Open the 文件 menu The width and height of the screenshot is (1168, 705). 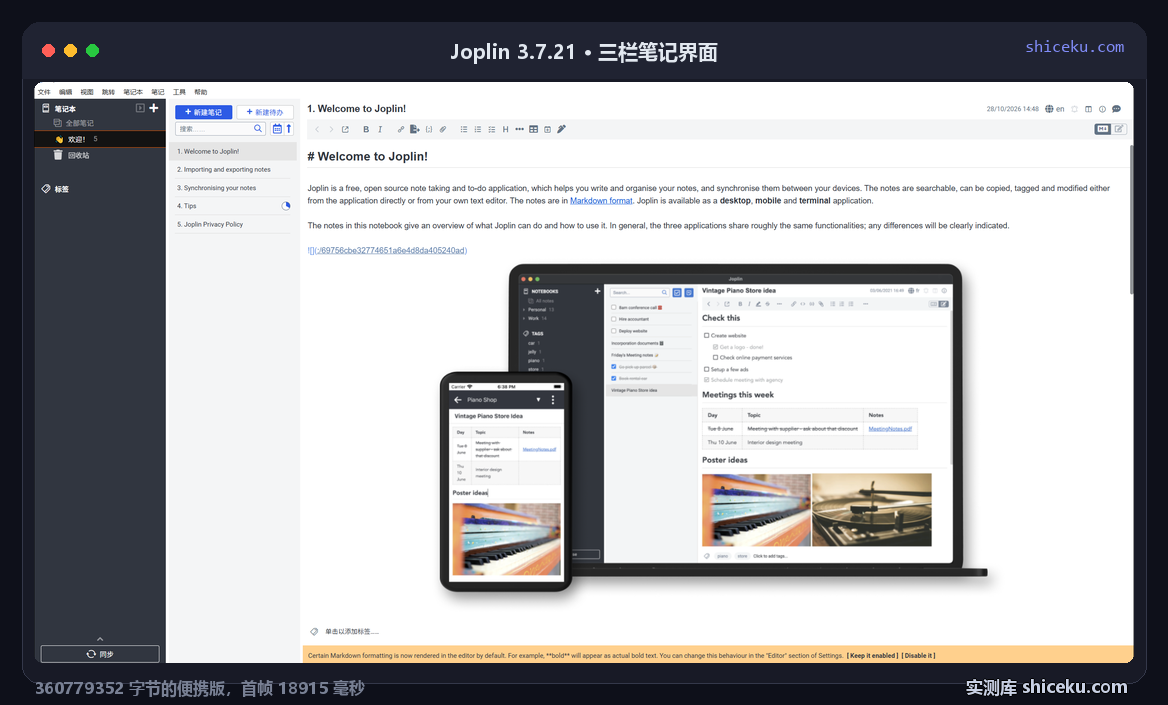44,92
